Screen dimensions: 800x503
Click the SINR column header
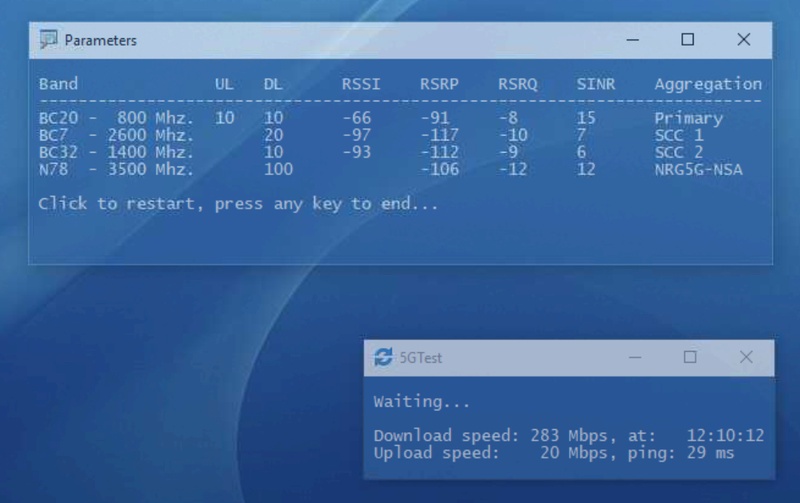coord(596,84)
